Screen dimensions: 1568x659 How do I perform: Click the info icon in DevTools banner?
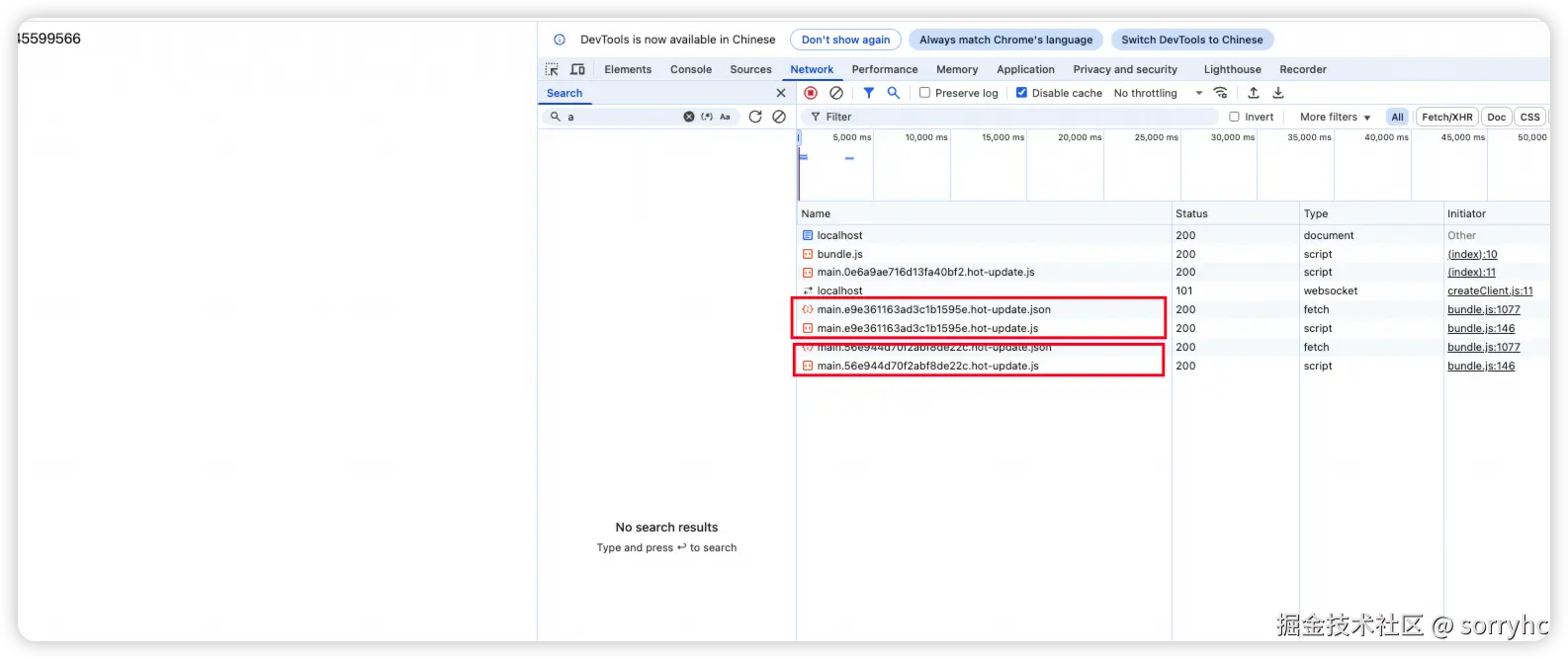coord(560,40)
